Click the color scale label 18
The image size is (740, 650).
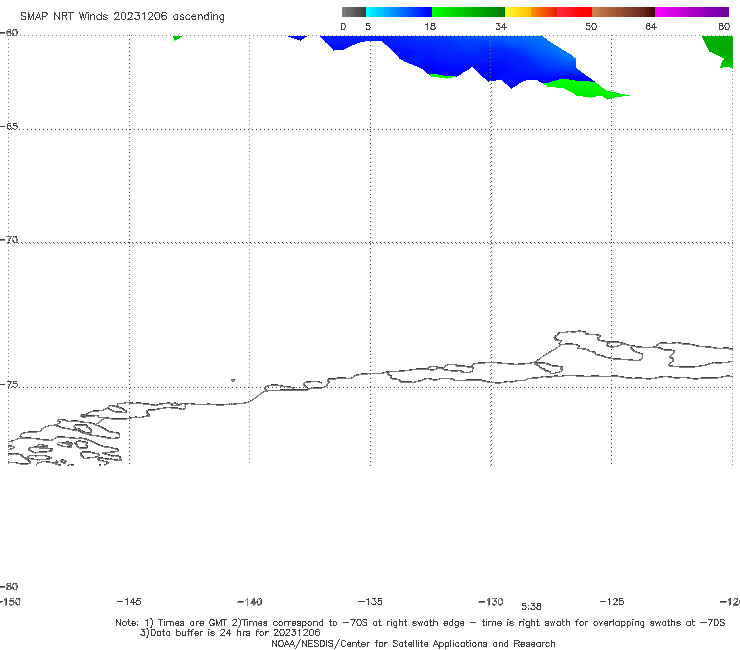430,26
